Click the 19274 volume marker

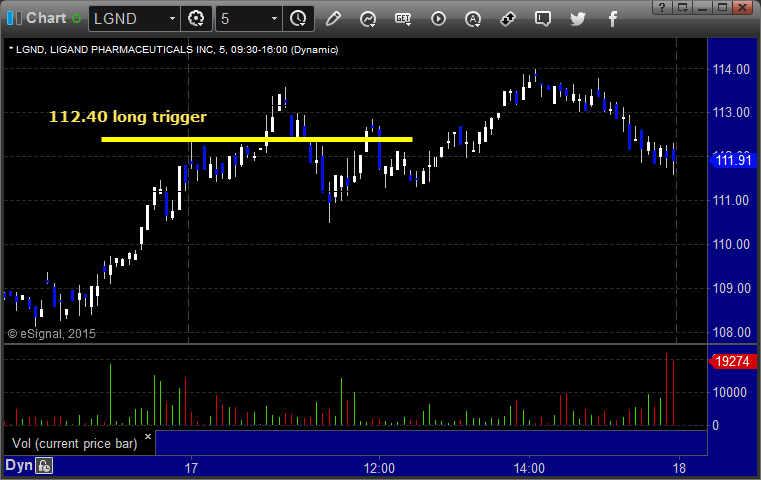click(733, 361)
